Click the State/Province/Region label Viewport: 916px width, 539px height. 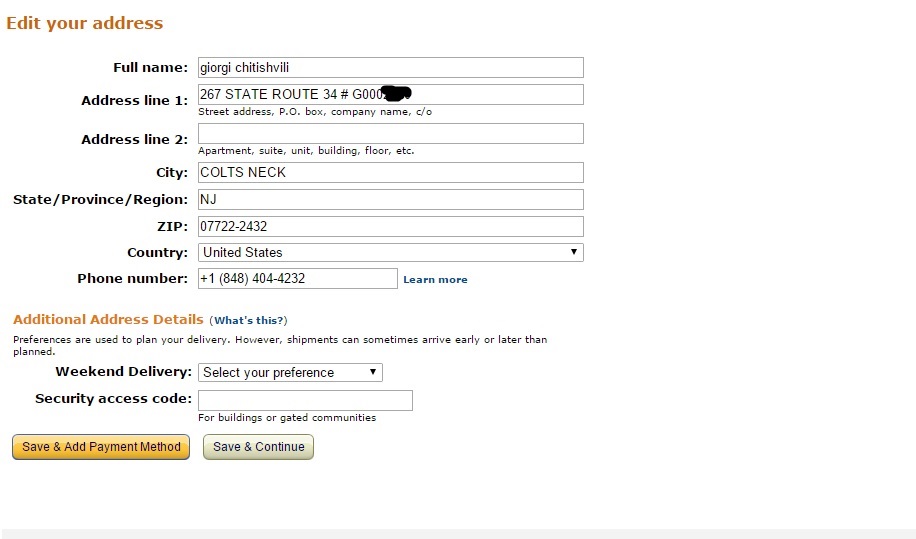(100, 200)
